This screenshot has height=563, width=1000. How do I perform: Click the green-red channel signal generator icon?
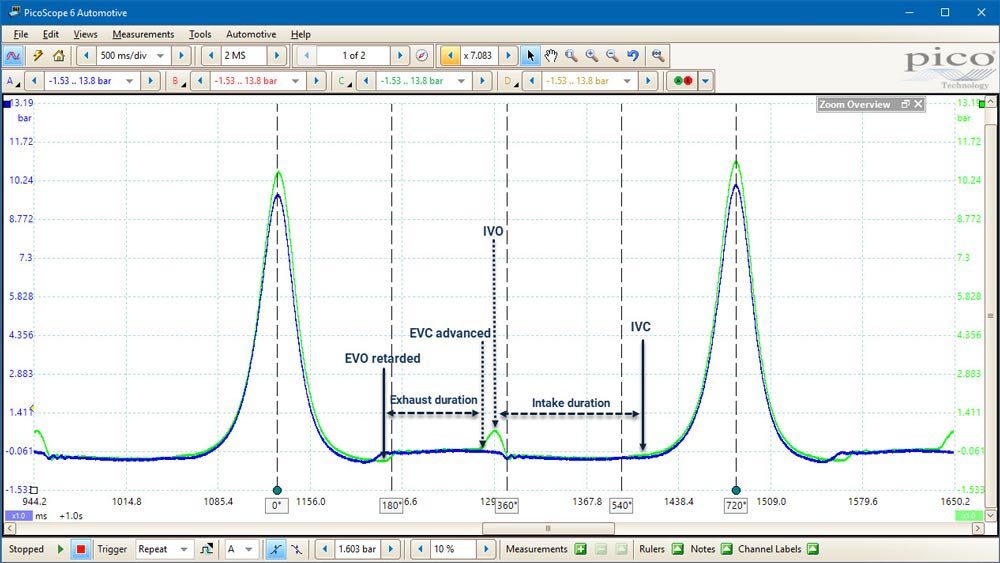[x=683, y=81]
